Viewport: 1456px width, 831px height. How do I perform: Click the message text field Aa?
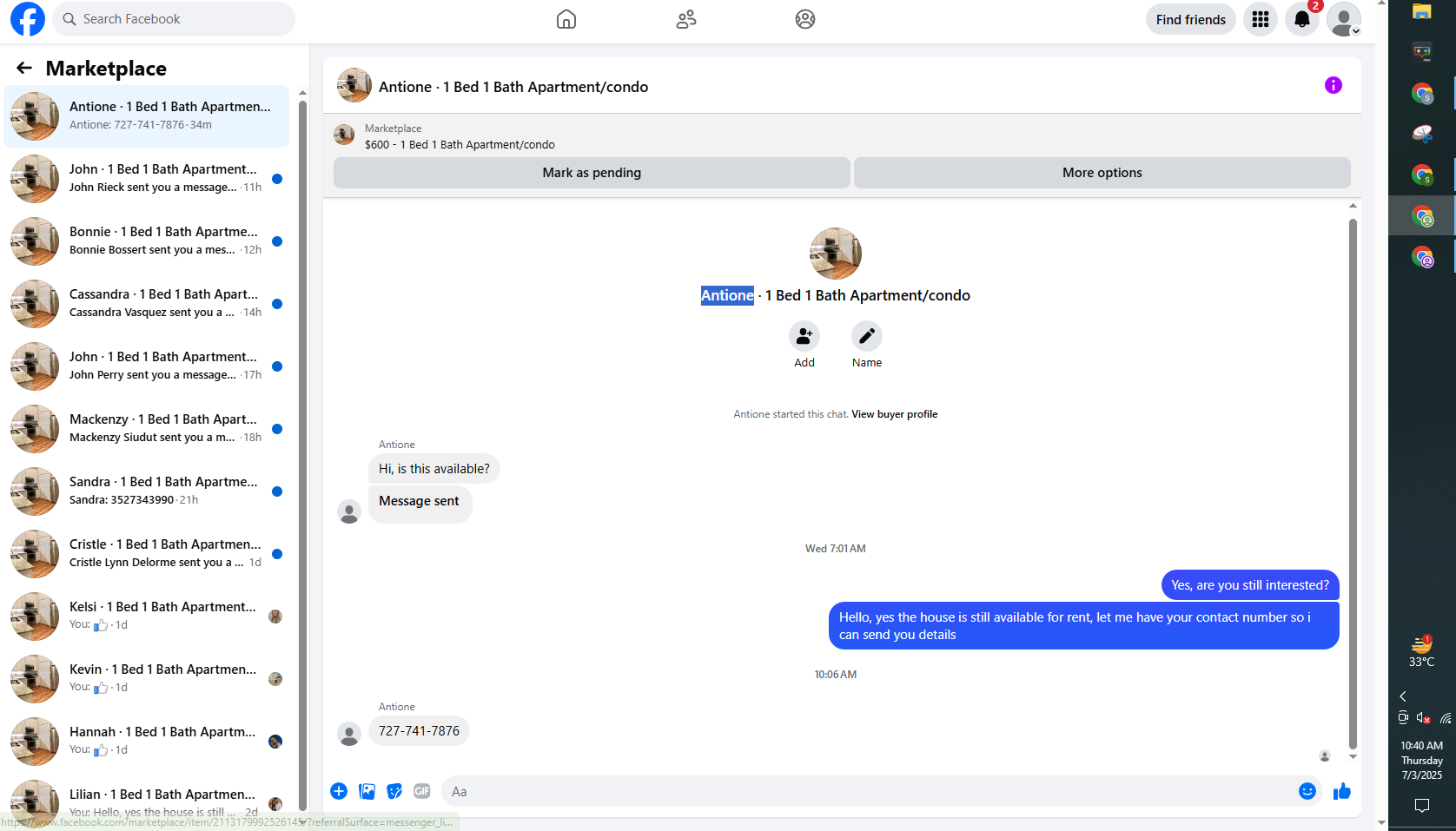[869, 791]
